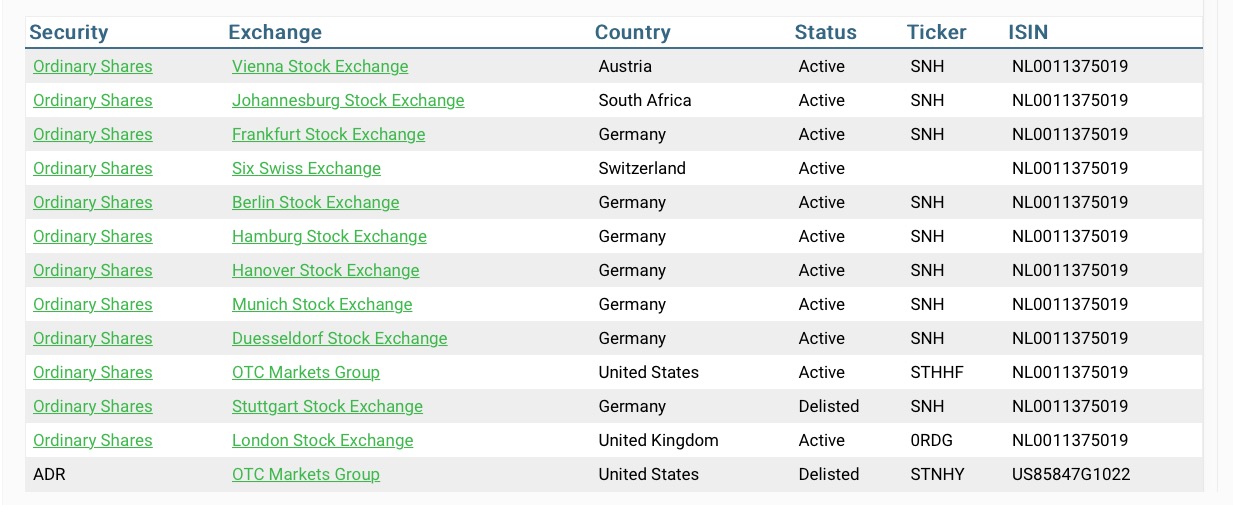Screen dimensions: 1233x505
Task: Follow the Duesseldorf Stock Exchange link
Action: [339, 339]
